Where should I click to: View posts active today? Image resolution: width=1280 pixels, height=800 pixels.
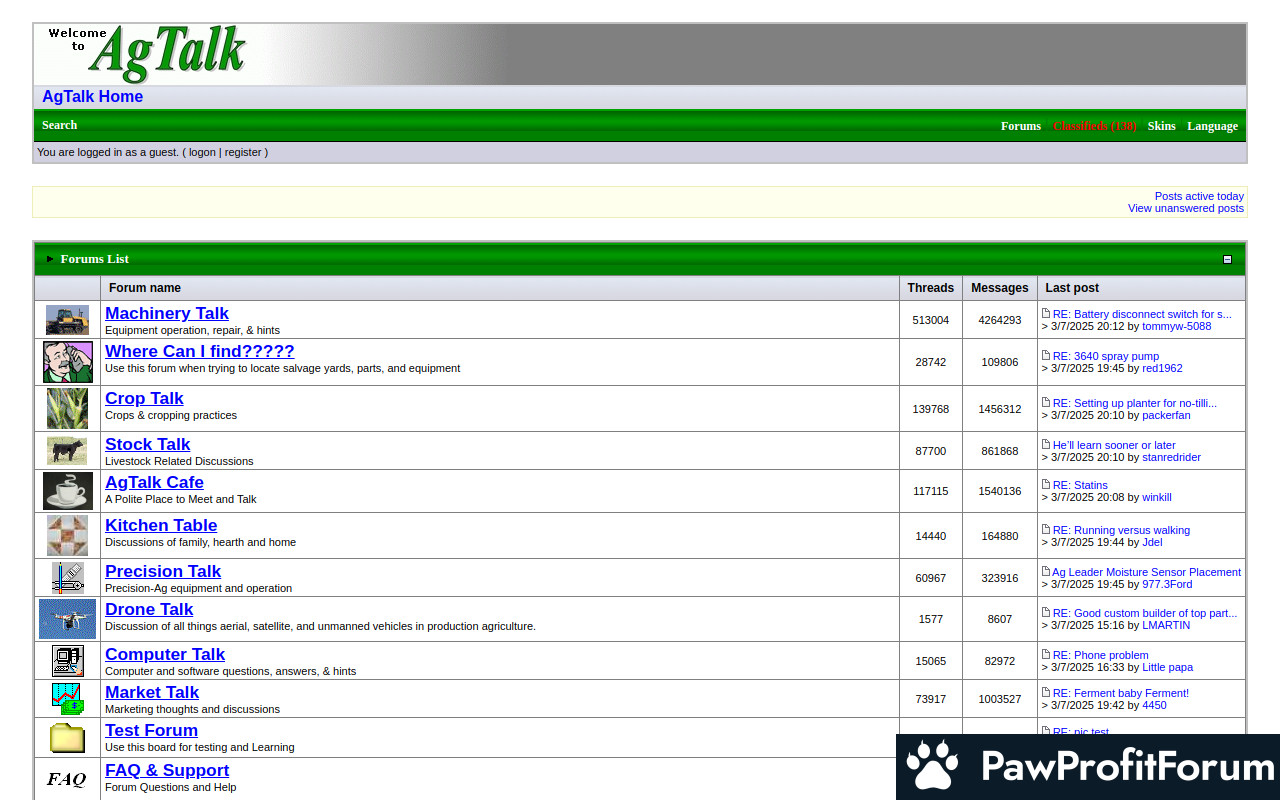click(x=1199, y=196)
